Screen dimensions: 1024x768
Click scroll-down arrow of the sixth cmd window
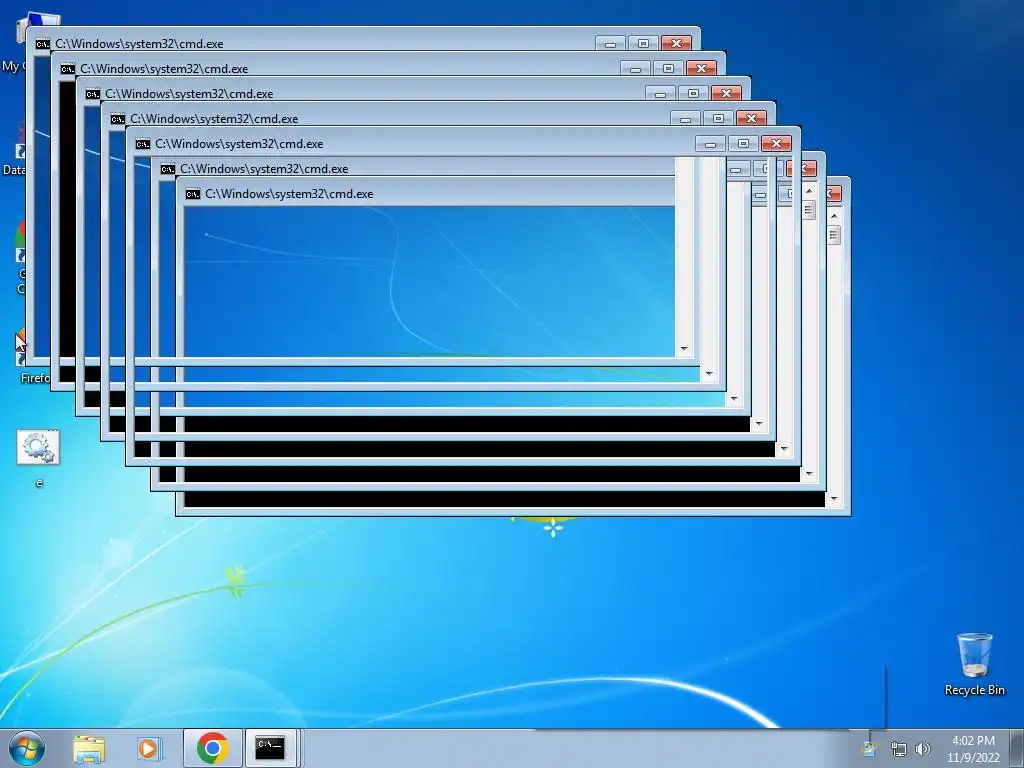809,474
